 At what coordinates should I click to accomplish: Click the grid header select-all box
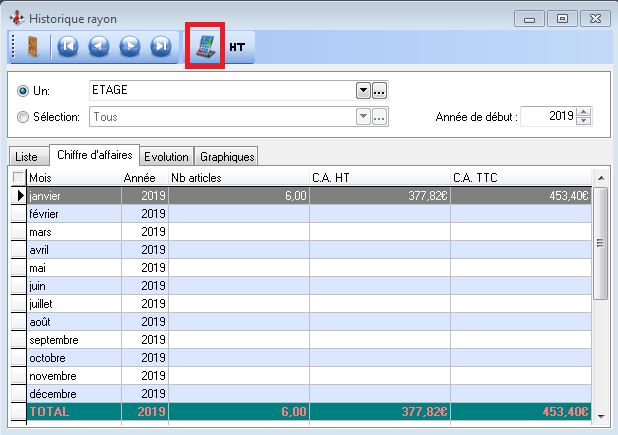pyautogui.click(x=18, y=177)
